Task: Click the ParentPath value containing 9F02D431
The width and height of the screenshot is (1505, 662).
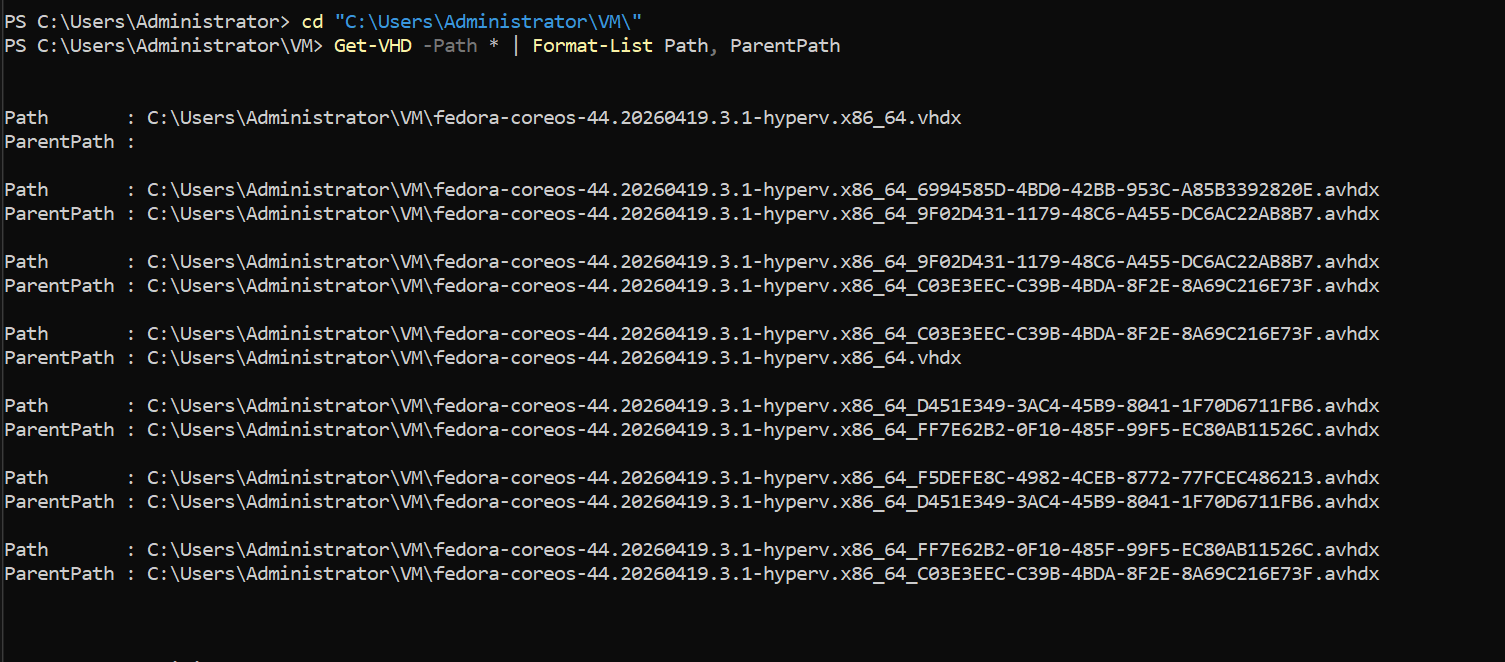Action: (x=763, y=213)
